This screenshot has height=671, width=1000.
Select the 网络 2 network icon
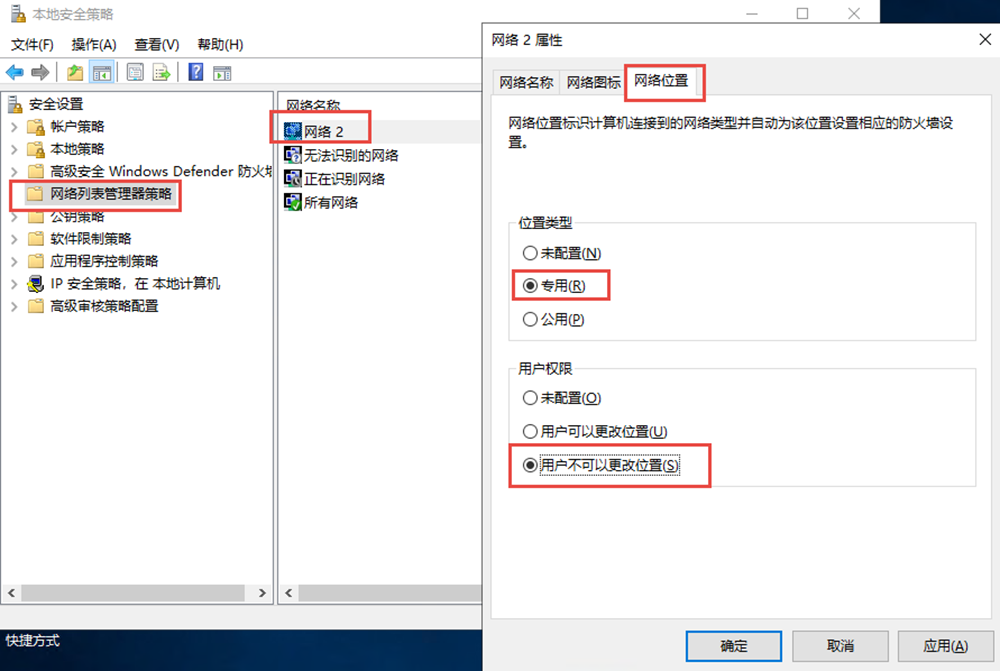[293, 131]
